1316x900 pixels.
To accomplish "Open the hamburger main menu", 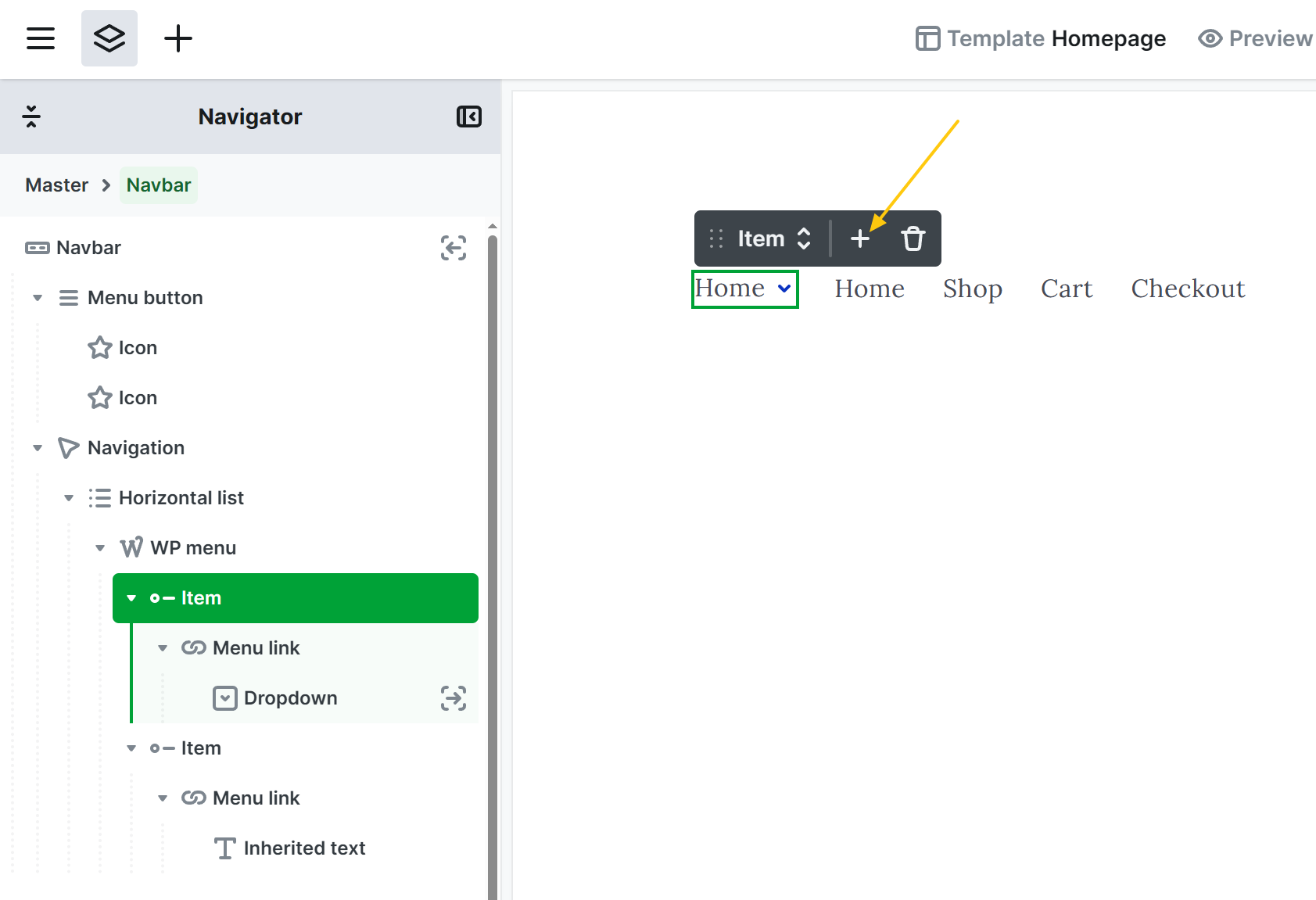I will point(41,38).
